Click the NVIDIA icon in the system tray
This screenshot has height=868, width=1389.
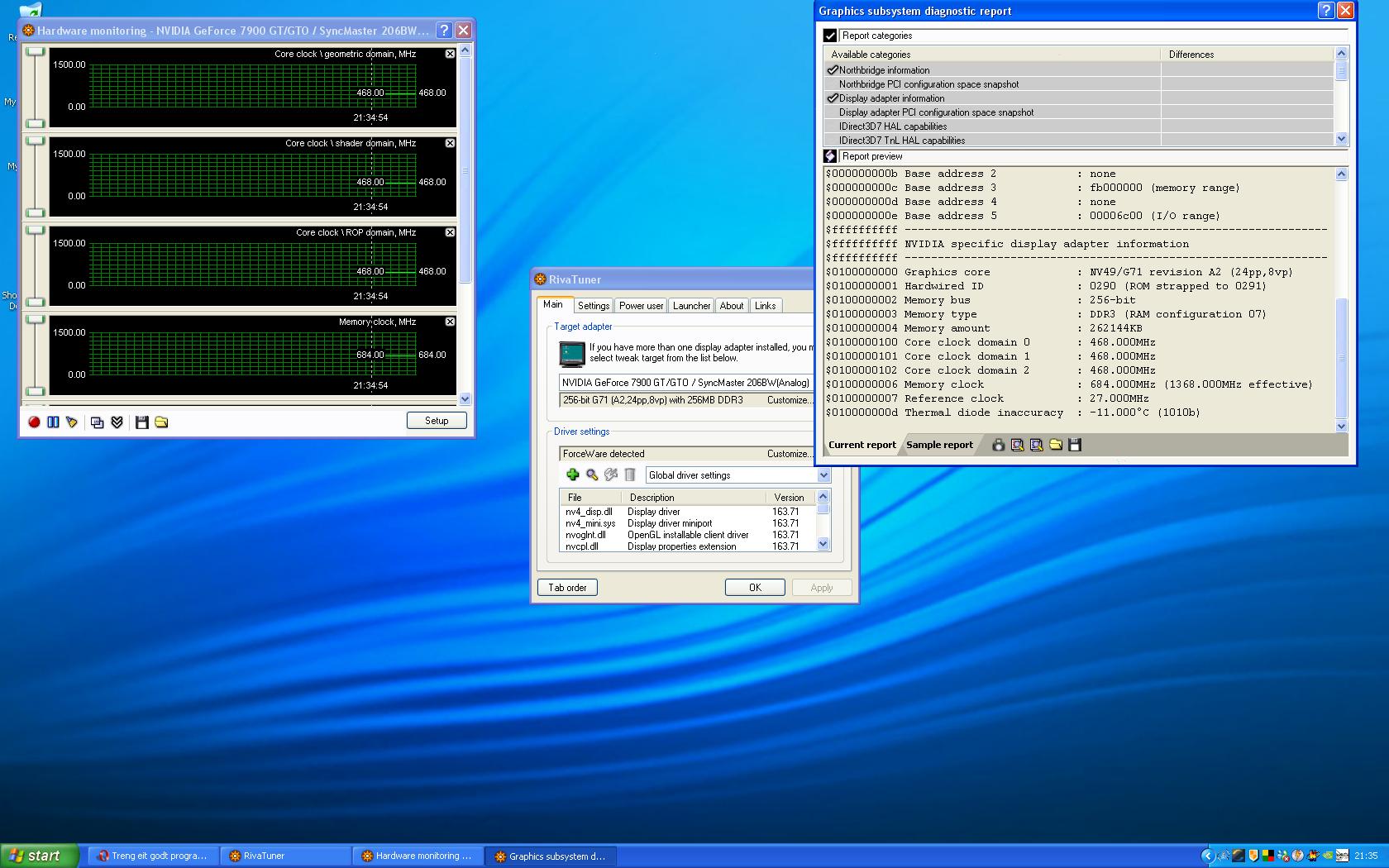pos(1327,856)
